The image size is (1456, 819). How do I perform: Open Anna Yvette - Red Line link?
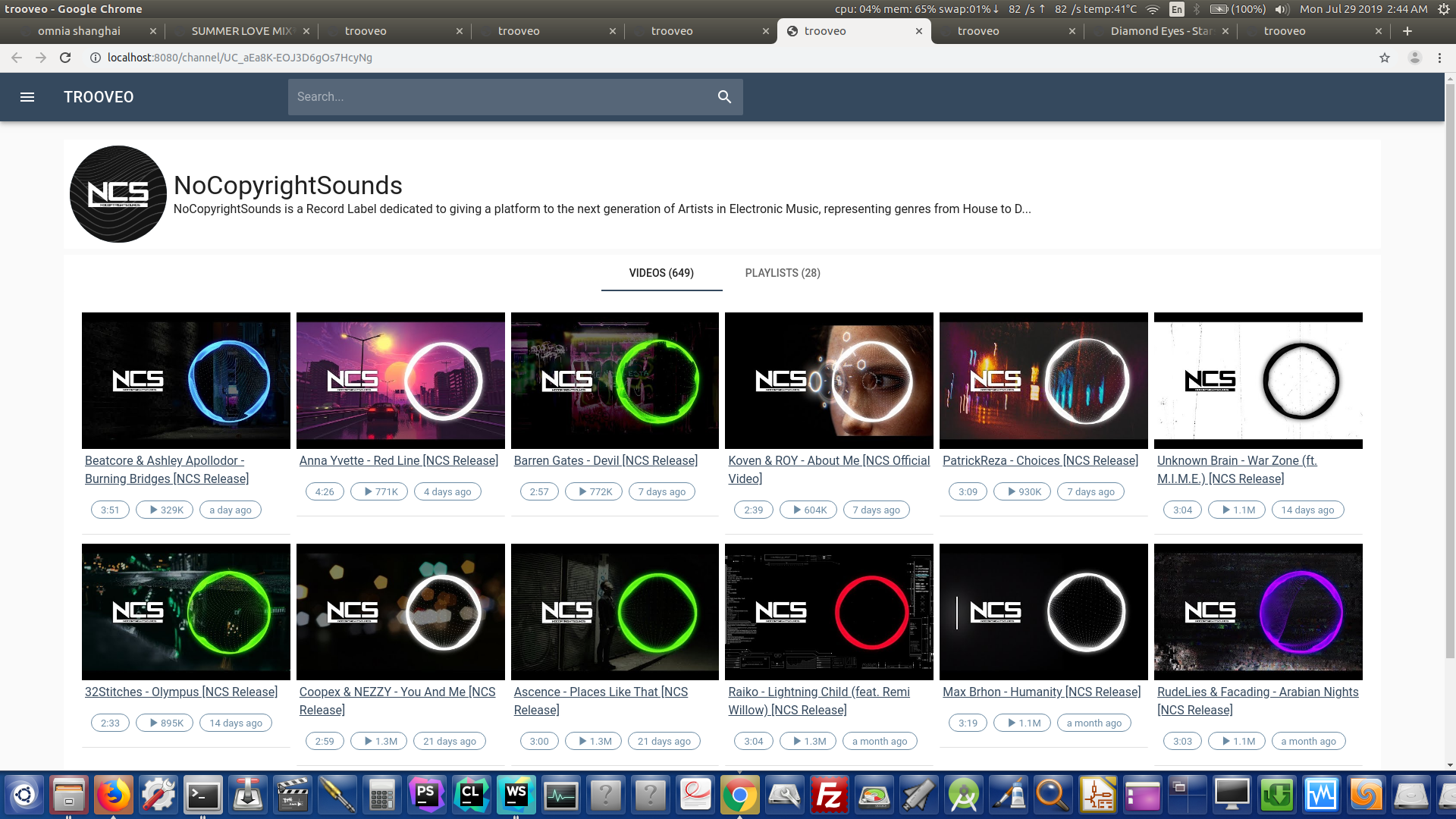click(398, 460)
